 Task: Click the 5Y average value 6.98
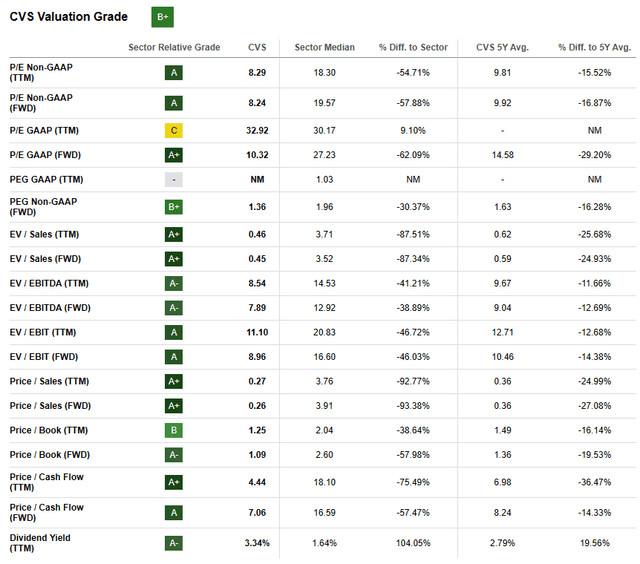[x=502, y=482]
